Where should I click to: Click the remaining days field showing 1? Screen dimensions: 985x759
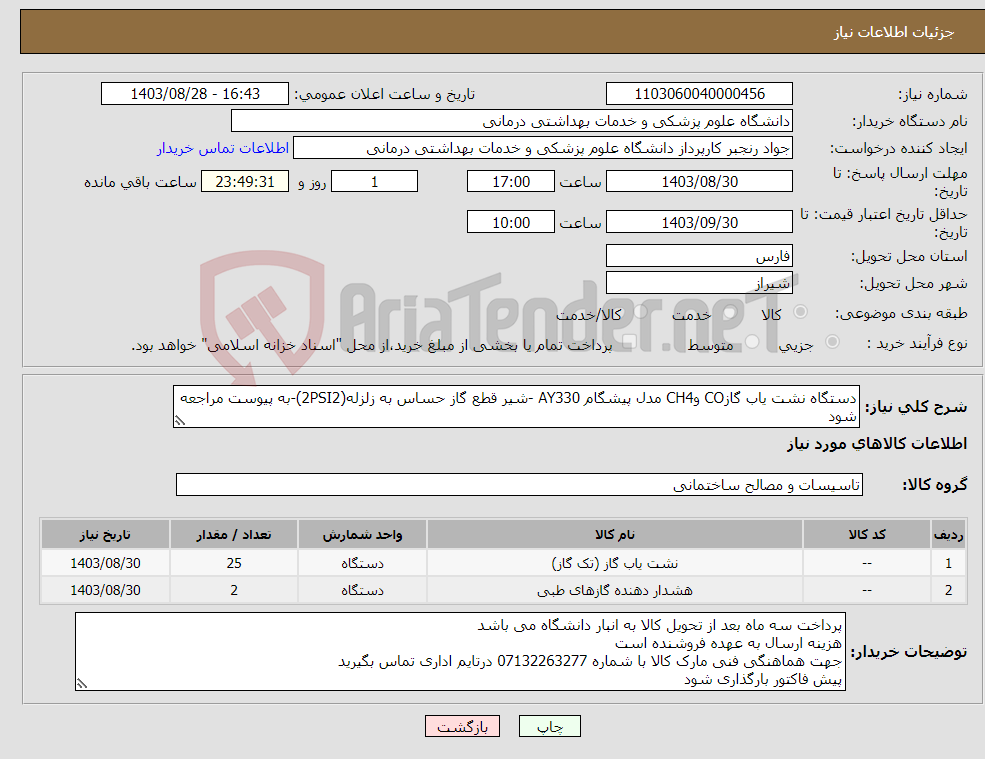(x=374, y=182)
